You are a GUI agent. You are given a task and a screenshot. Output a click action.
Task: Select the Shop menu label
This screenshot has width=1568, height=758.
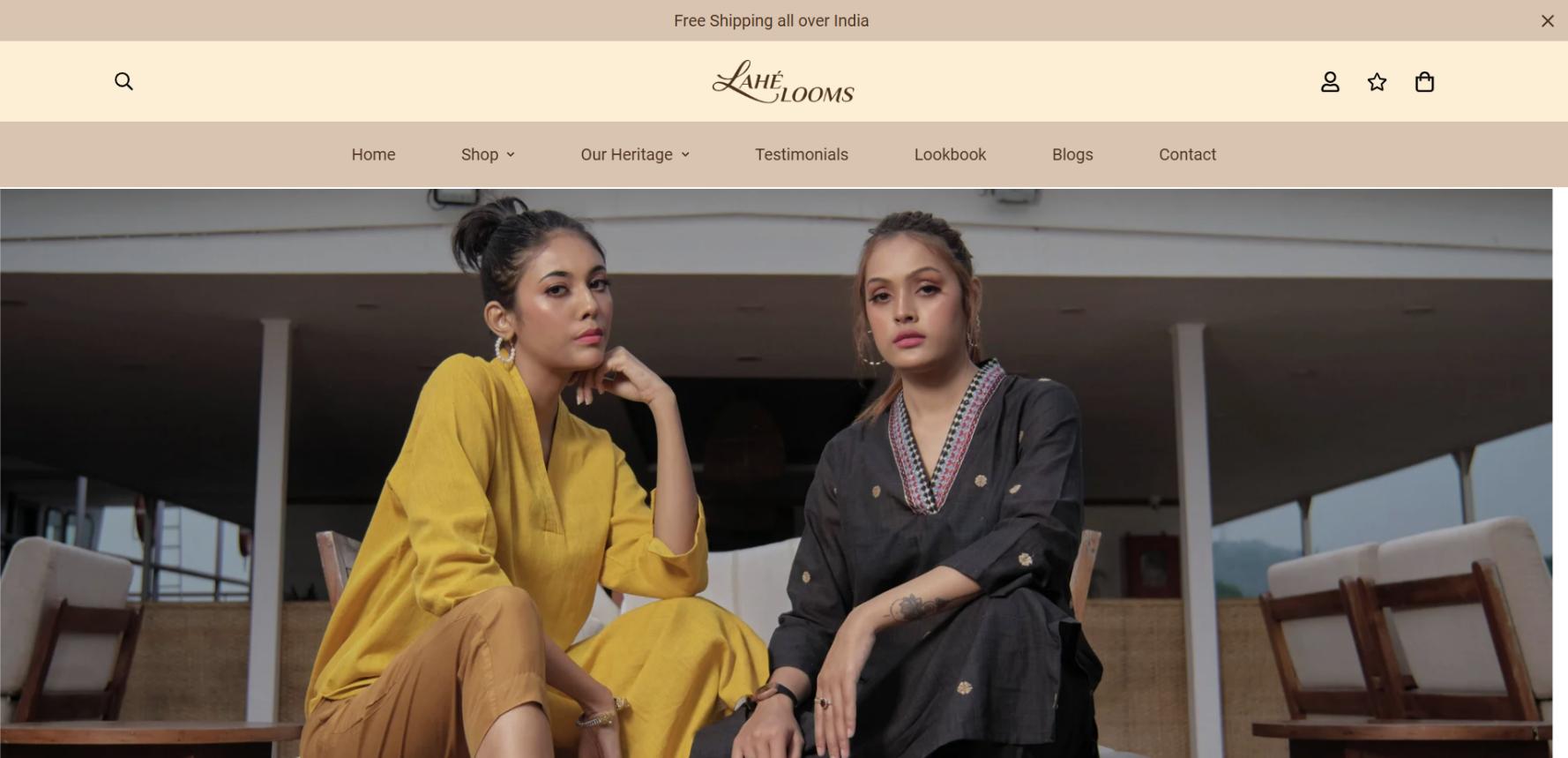(x=480, y=154)
